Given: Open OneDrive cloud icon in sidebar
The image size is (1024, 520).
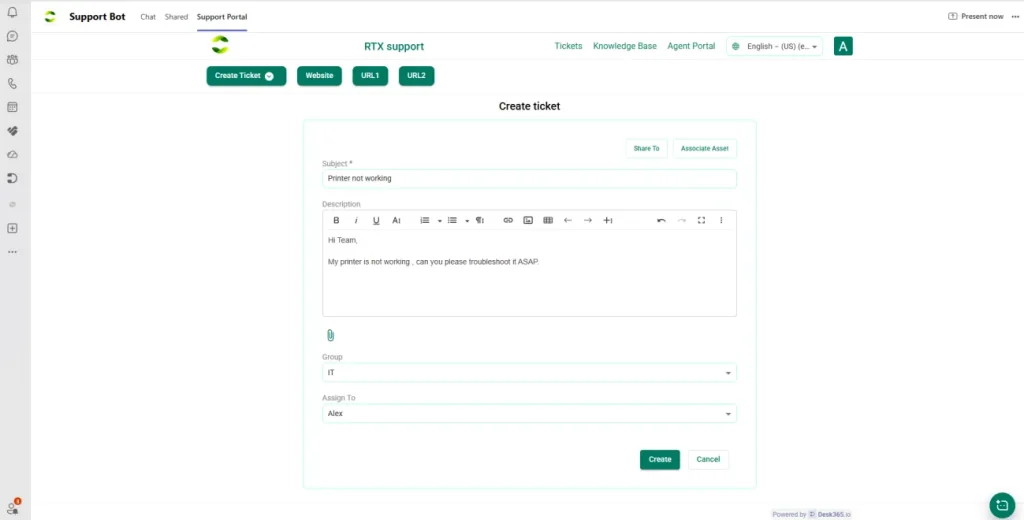Looking at the screenshot, I should tap(12, 155).
